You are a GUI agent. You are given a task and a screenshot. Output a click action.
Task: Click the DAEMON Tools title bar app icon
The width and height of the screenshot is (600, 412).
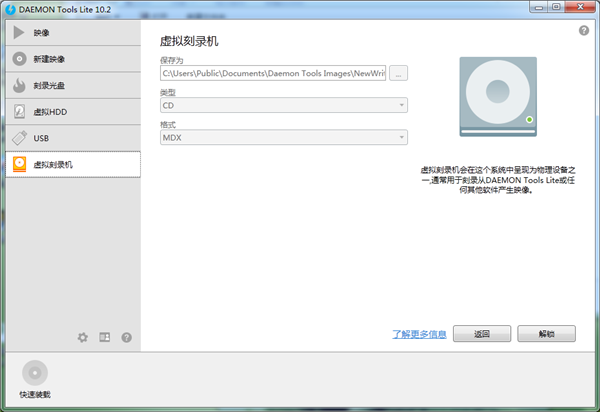coord(10,8)
